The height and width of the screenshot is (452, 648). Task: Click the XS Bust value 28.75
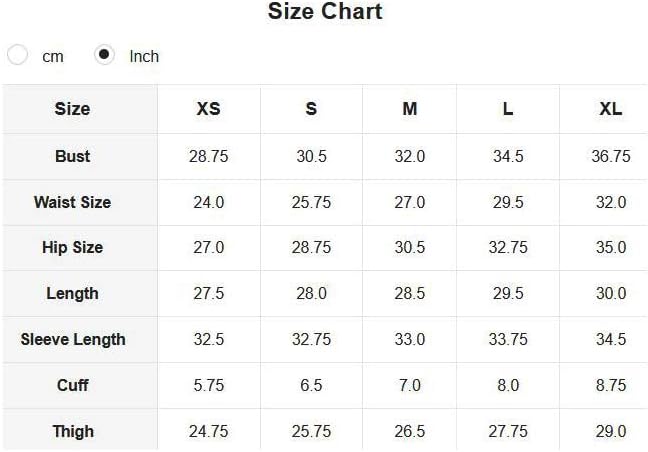click(x=209, y=157)
